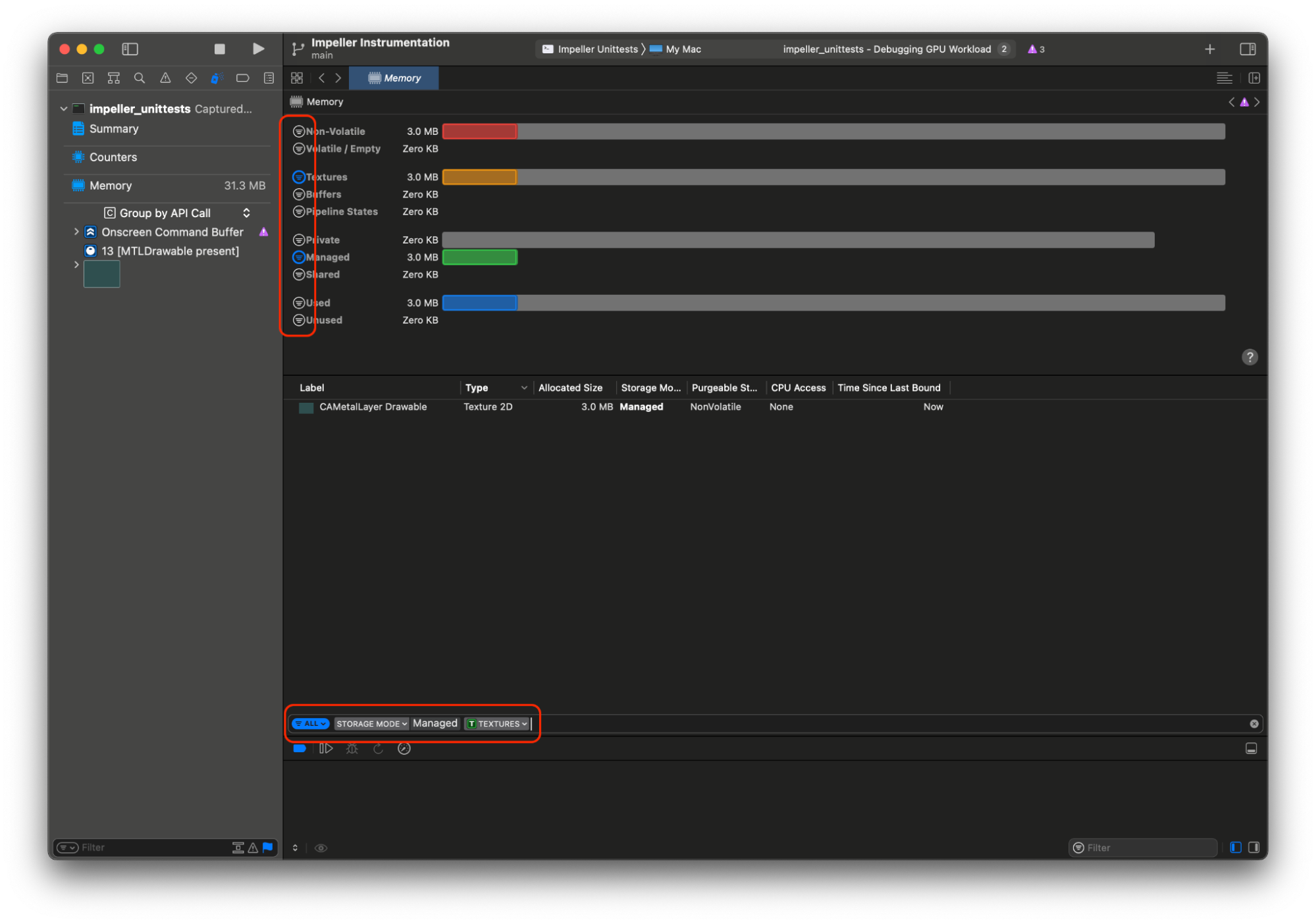This screenshot has width=1316, height=924.
Task: Sort by the Type column
Action: tap(476, 388)
